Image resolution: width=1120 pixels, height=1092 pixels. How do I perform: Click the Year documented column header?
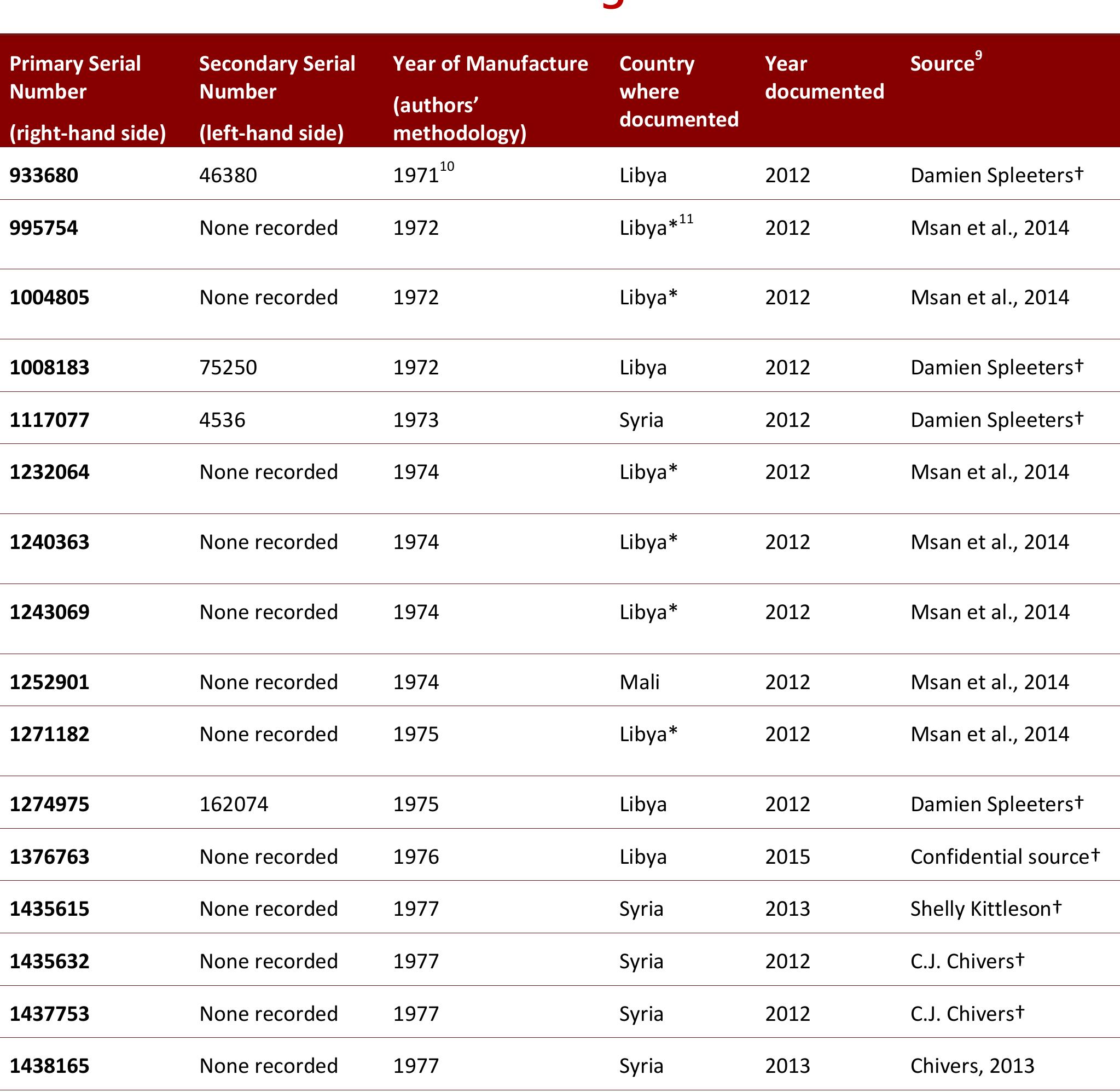click(x=823, y=77)
